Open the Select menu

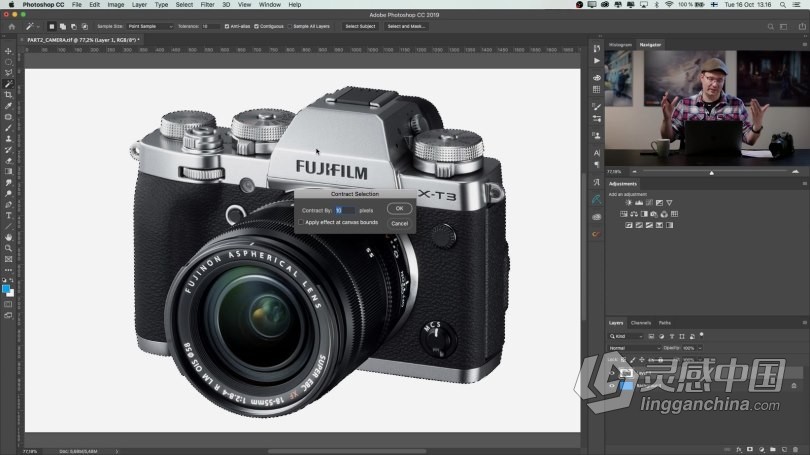pyautogui.click(x=184, y=5)
